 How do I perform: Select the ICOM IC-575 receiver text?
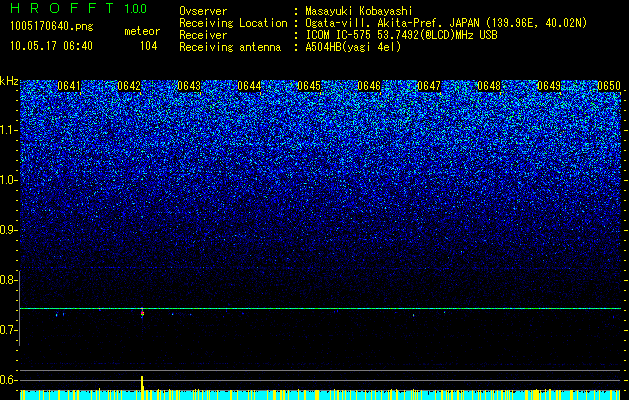click(401, 35)
